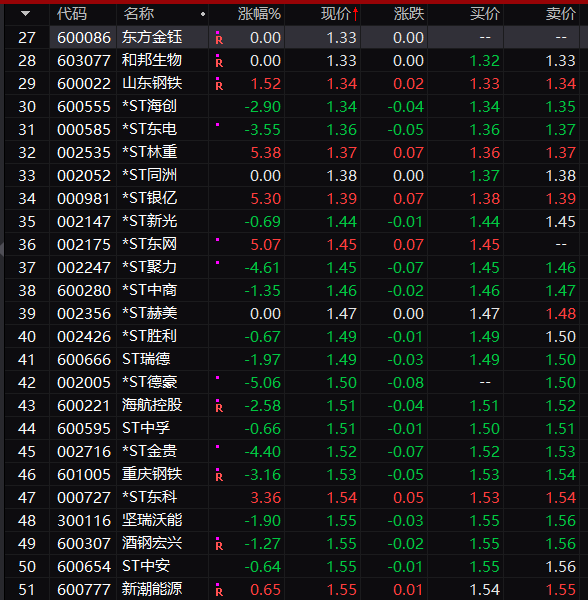Click the R marker icon for 酒钢宏兴
The image size is (588, 600).
(219, 544)
